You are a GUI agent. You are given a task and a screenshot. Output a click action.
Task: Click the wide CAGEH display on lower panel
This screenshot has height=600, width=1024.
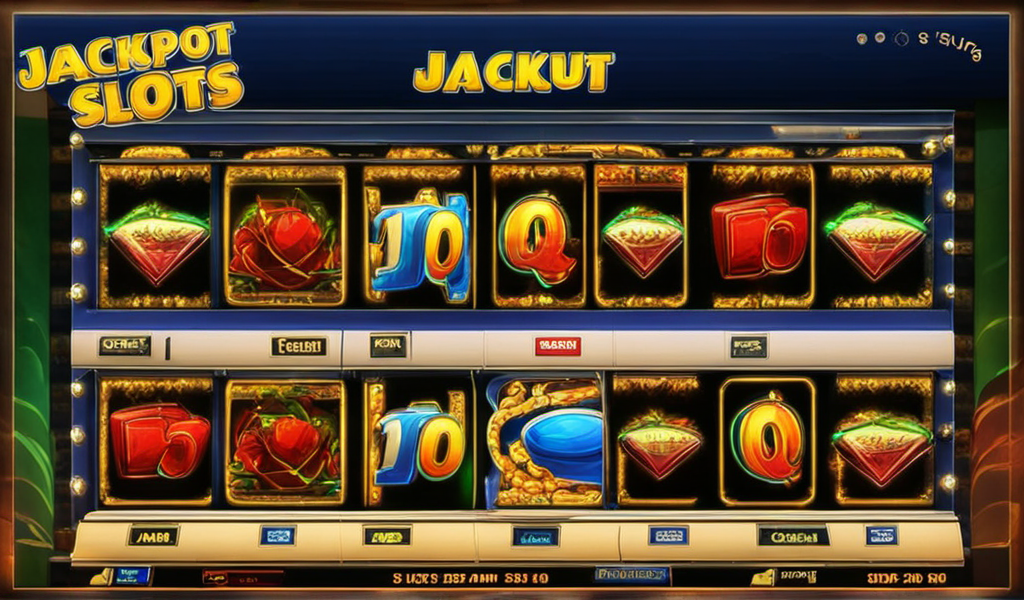(x=793, y=537)
